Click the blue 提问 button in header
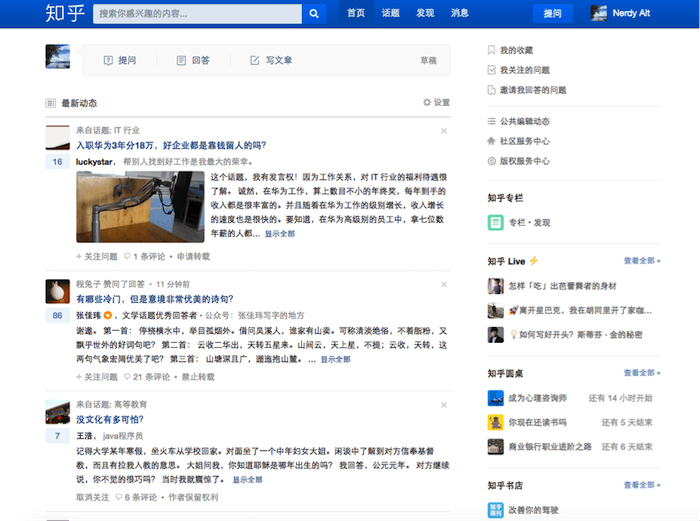This screenshot has height=521, width=700. click(x=552, y=14)
